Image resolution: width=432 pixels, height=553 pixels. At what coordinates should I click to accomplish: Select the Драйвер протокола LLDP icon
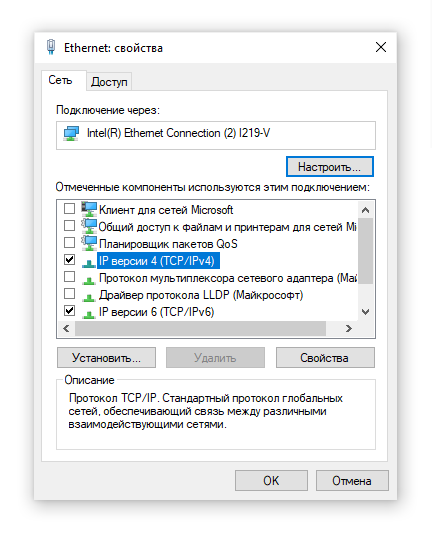(x=89, y=297)
